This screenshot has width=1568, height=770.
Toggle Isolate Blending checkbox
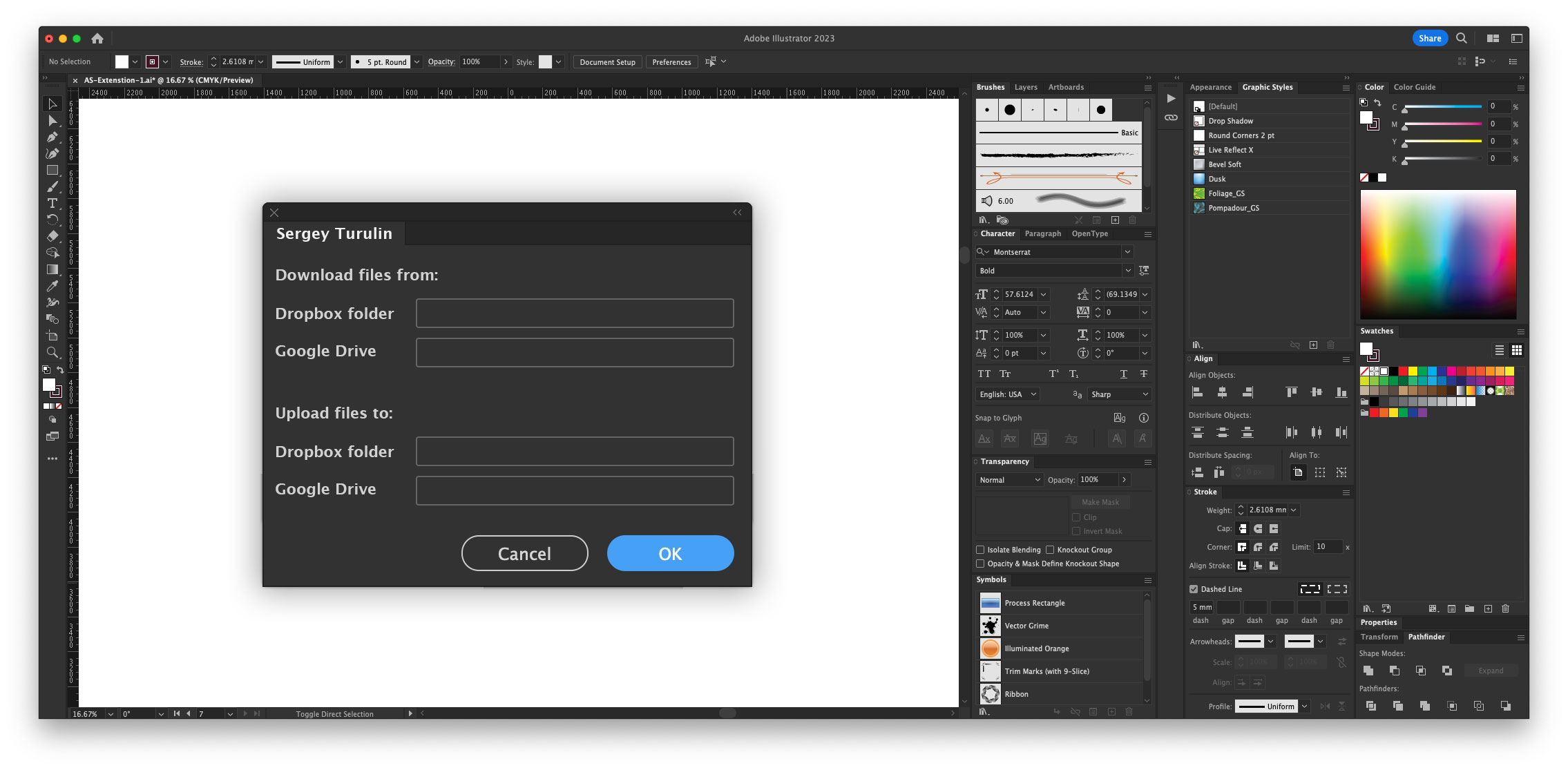(981, 549)
